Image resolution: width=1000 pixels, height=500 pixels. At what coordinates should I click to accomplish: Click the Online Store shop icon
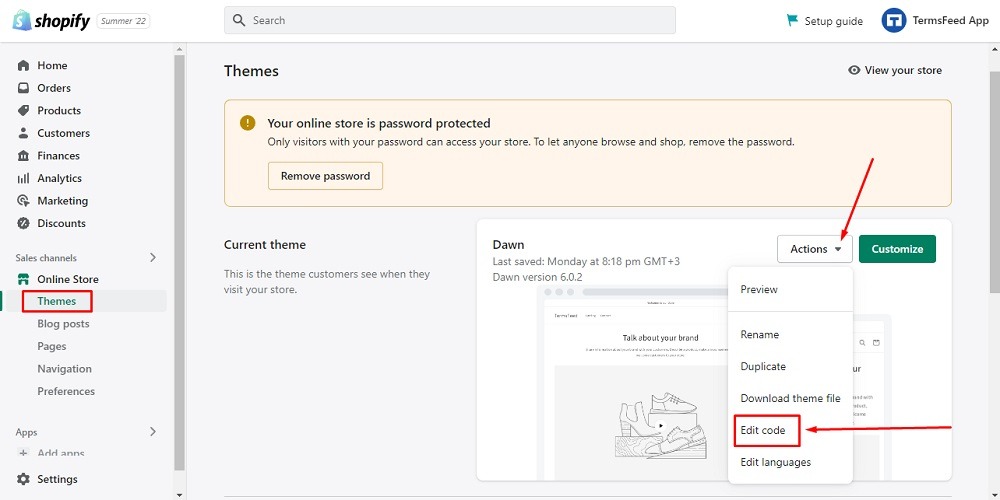[24, 279]
